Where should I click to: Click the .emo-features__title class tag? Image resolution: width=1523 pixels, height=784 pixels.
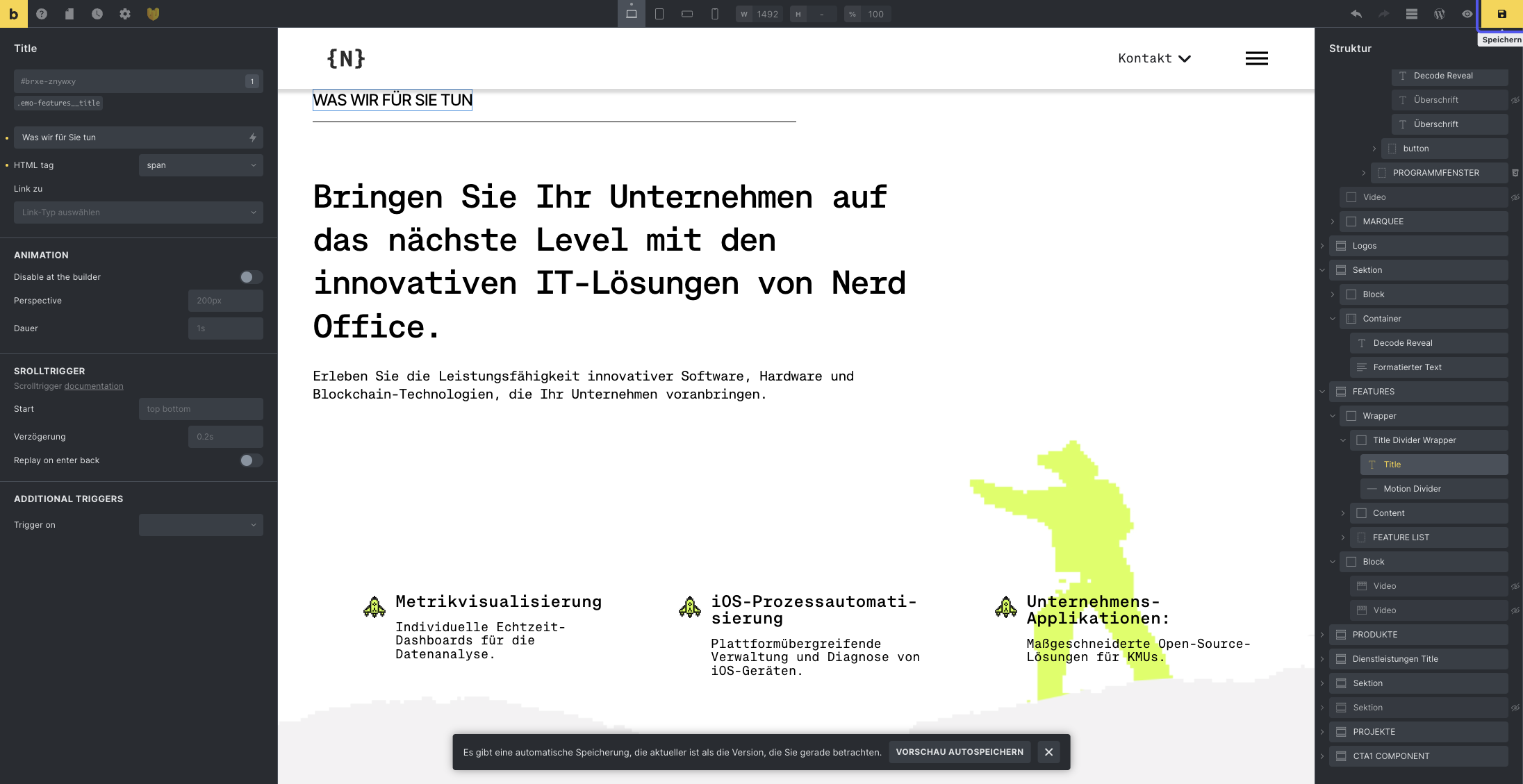click(x=59, y=103)
